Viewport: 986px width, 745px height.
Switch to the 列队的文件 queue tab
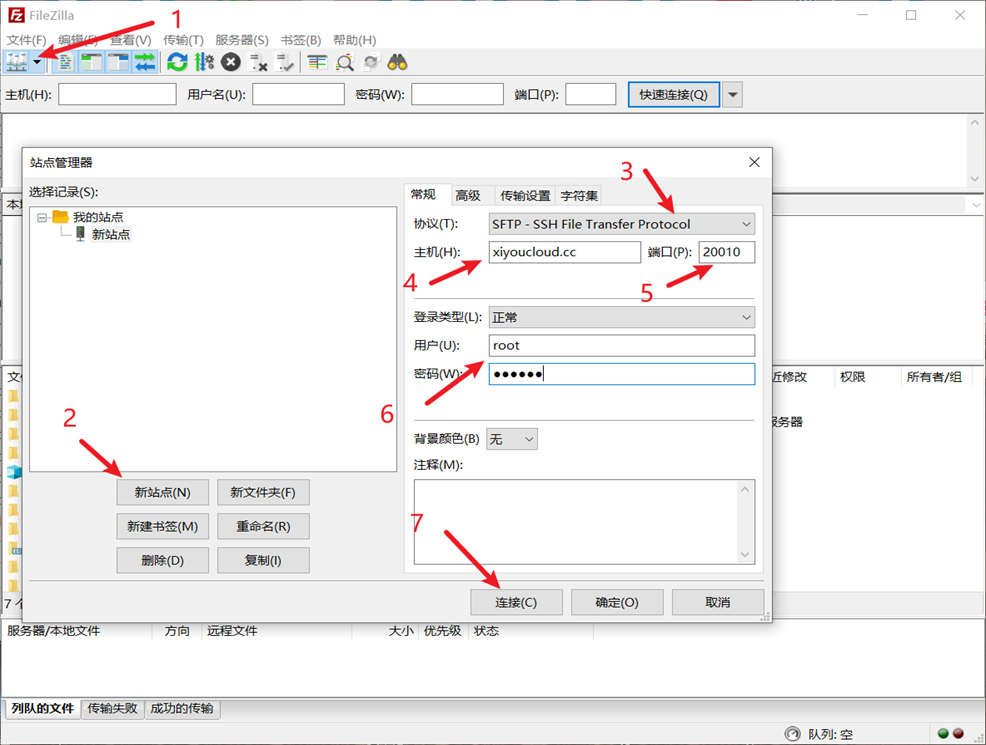43,709
